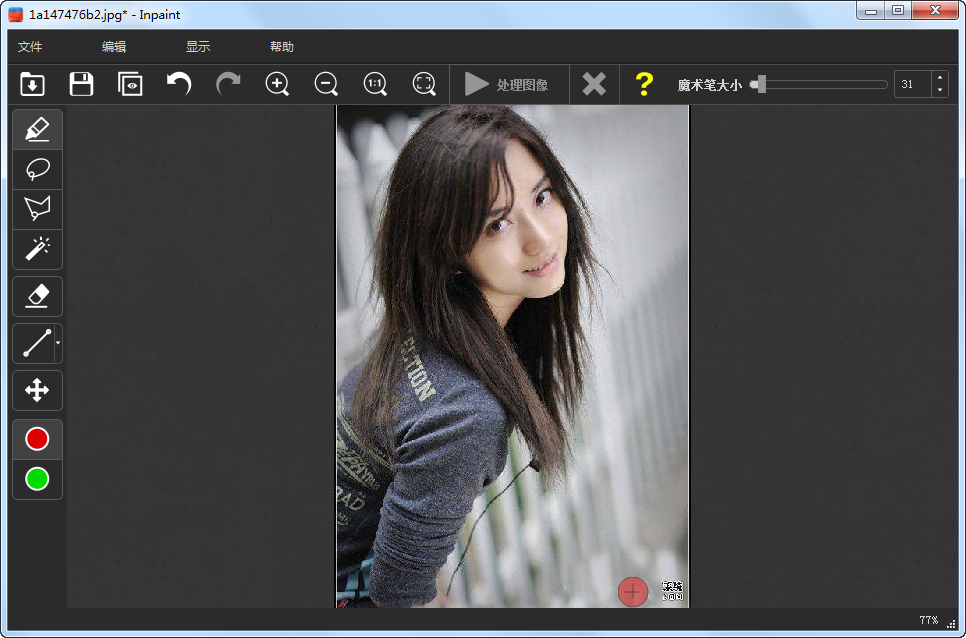The image size is (966, 638).
Task: Click the brush size number field
Action: pyautogui.click(x=911, y=85)
